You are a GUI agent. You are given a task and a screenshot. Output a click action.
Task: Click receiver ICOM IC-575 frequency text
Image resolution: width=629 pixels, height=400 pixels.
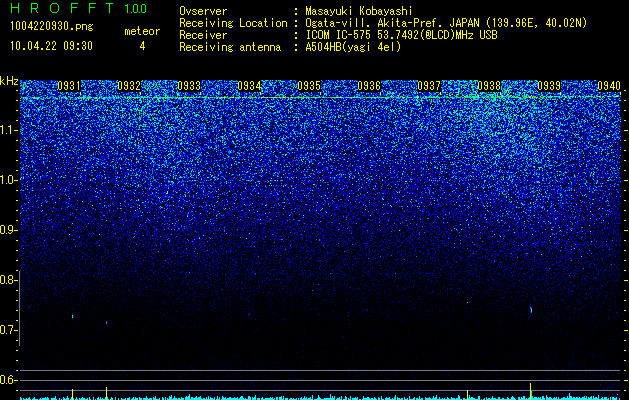tap(401, 35)
